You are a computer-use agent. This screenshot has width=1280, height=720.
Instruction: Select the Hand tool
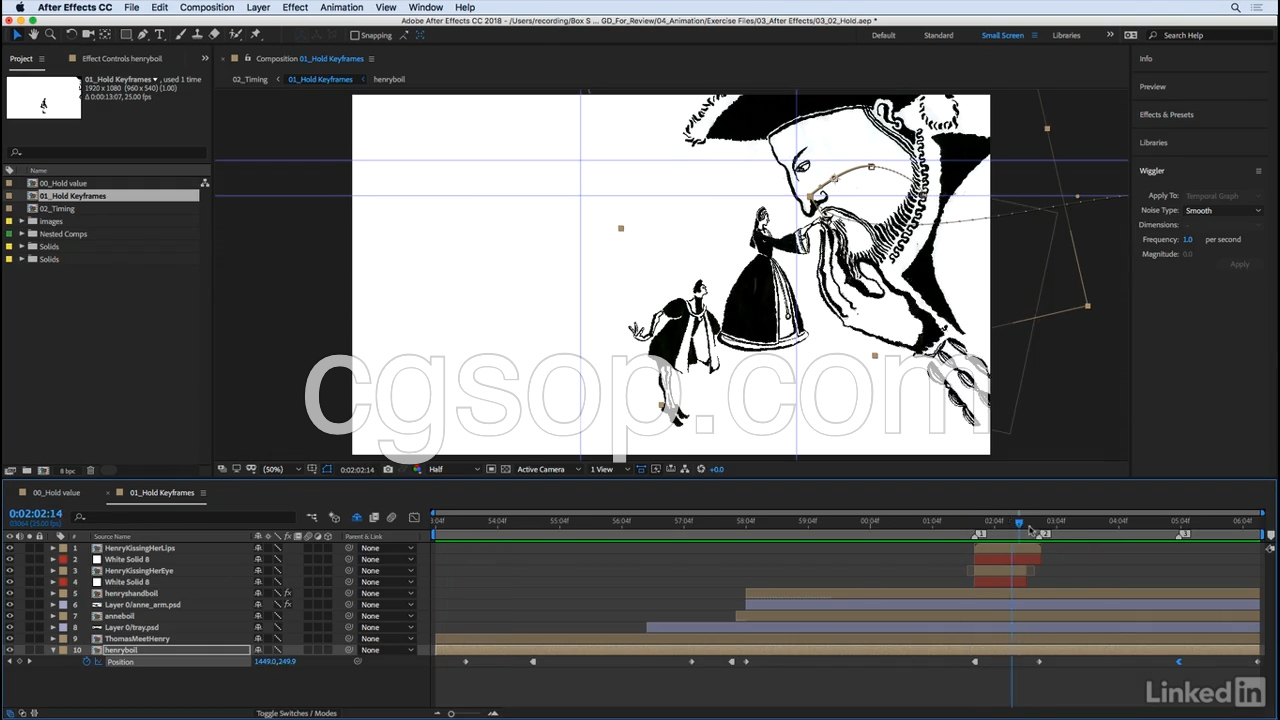tap(33, 35)
